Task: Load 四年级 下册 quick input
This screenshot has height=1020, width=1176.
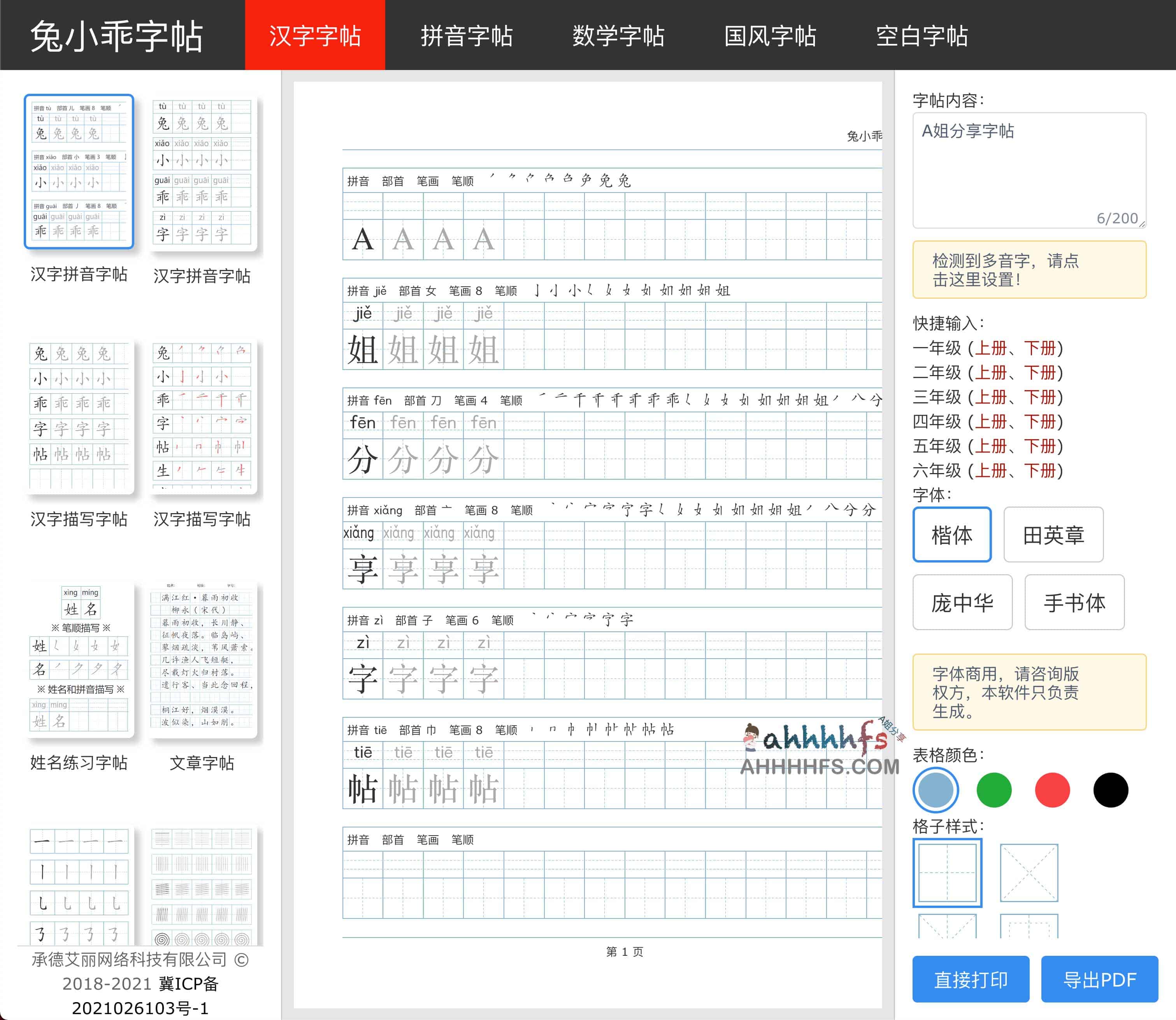Action: click(1040, 421)
